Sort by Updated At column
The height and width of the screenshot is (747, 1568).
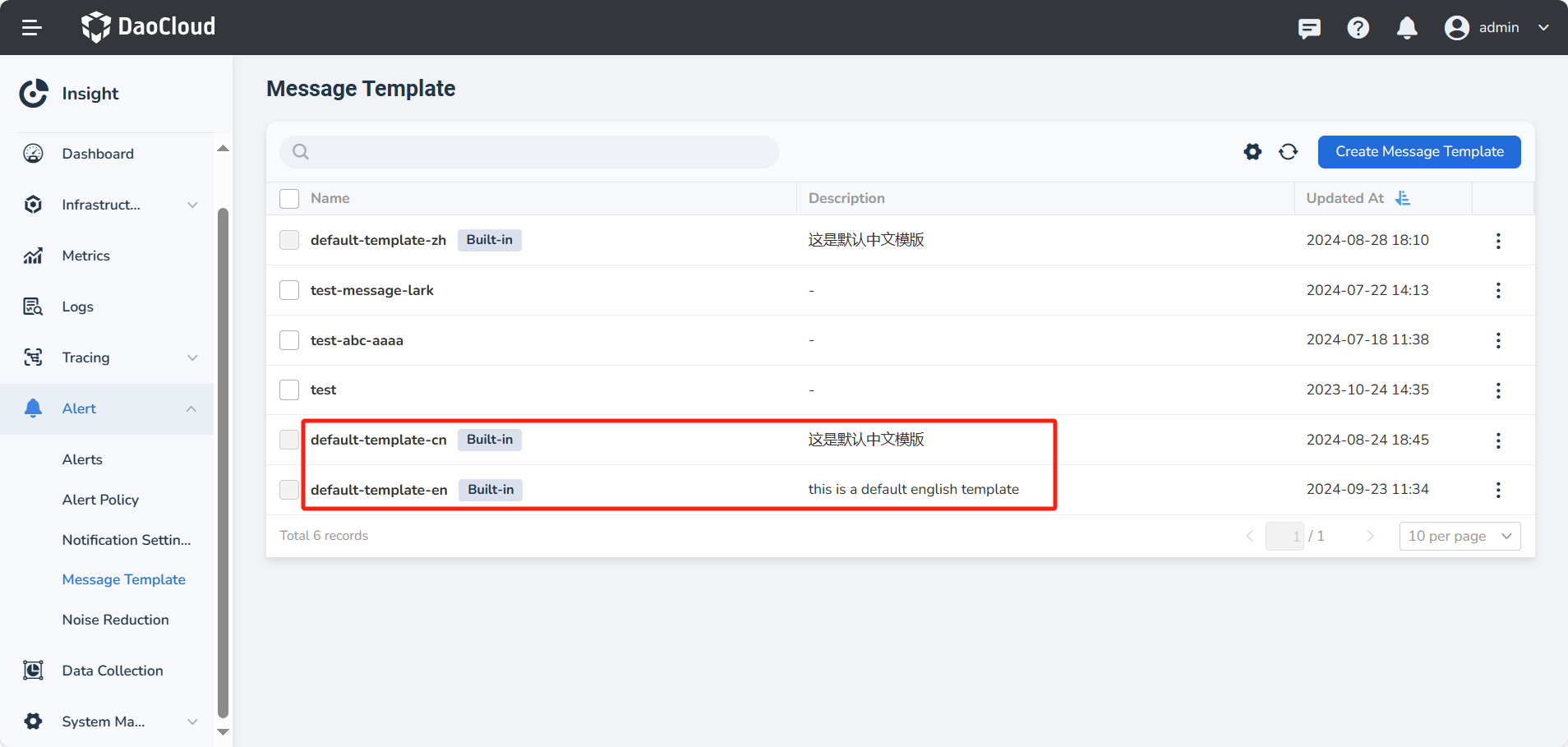[x=1402, y=198]
